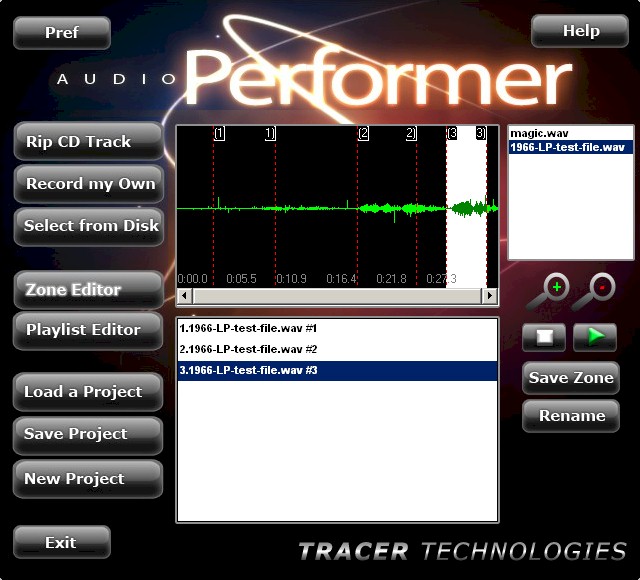Select magic.wav in the file list
This screenshot has height=580, width=640.
click(x=571, y=133)
